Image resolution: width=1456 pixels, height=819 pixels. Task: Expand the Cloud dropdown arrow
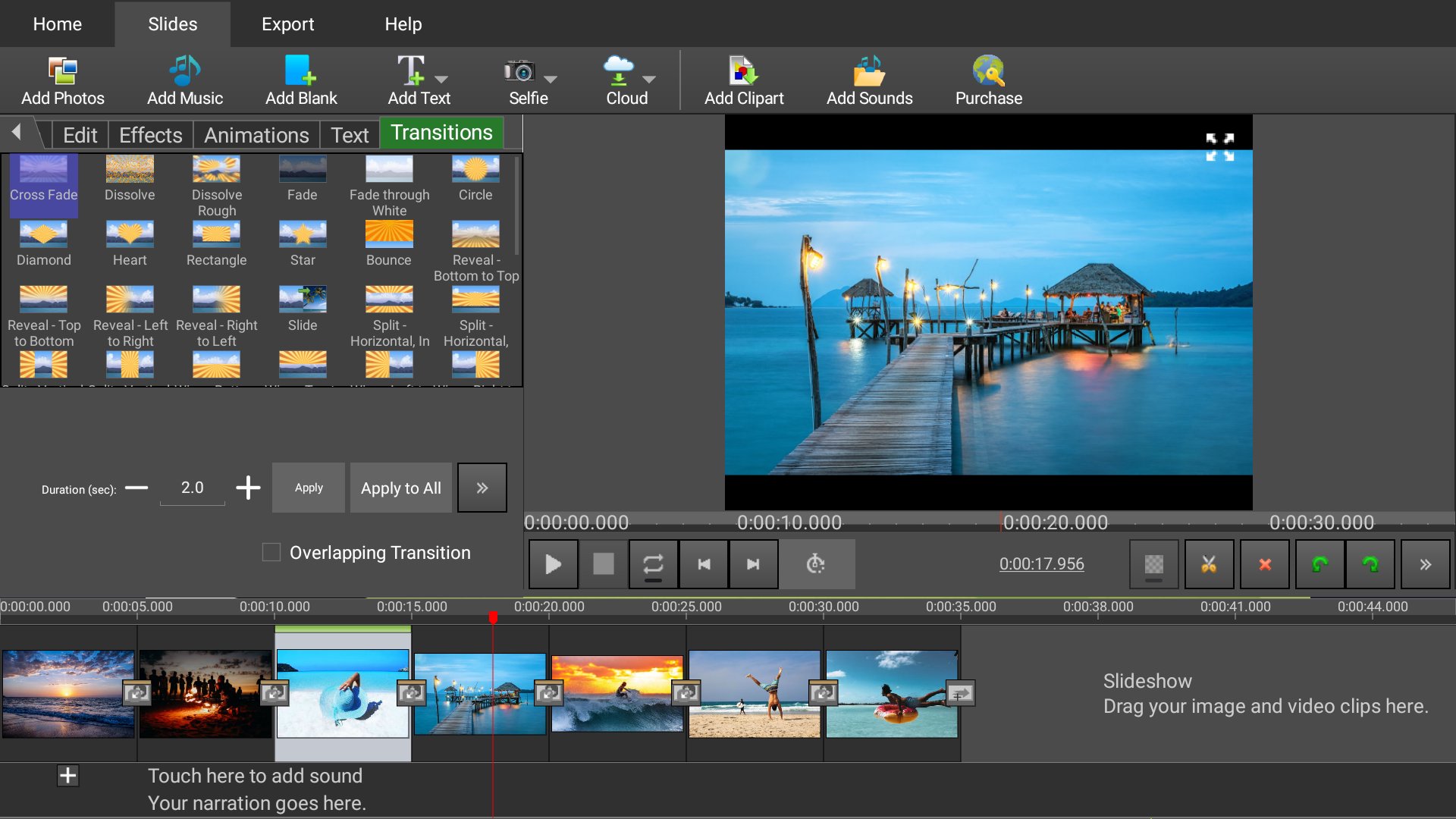[649, 79]
